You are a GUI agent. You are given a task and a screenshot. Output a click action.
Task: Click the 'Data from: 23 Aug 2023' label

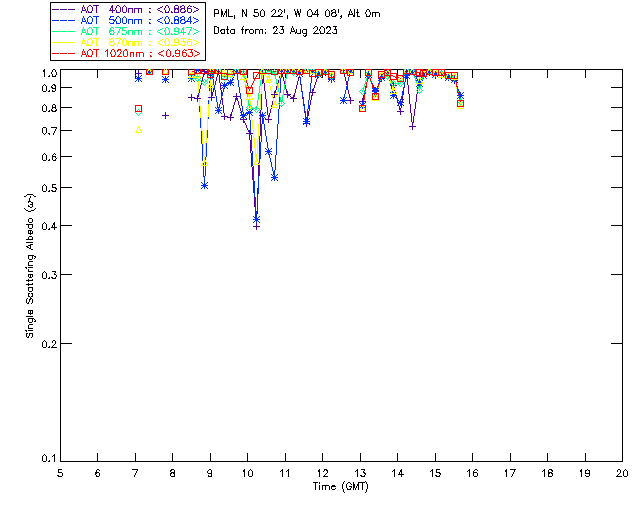coord(275,31)
